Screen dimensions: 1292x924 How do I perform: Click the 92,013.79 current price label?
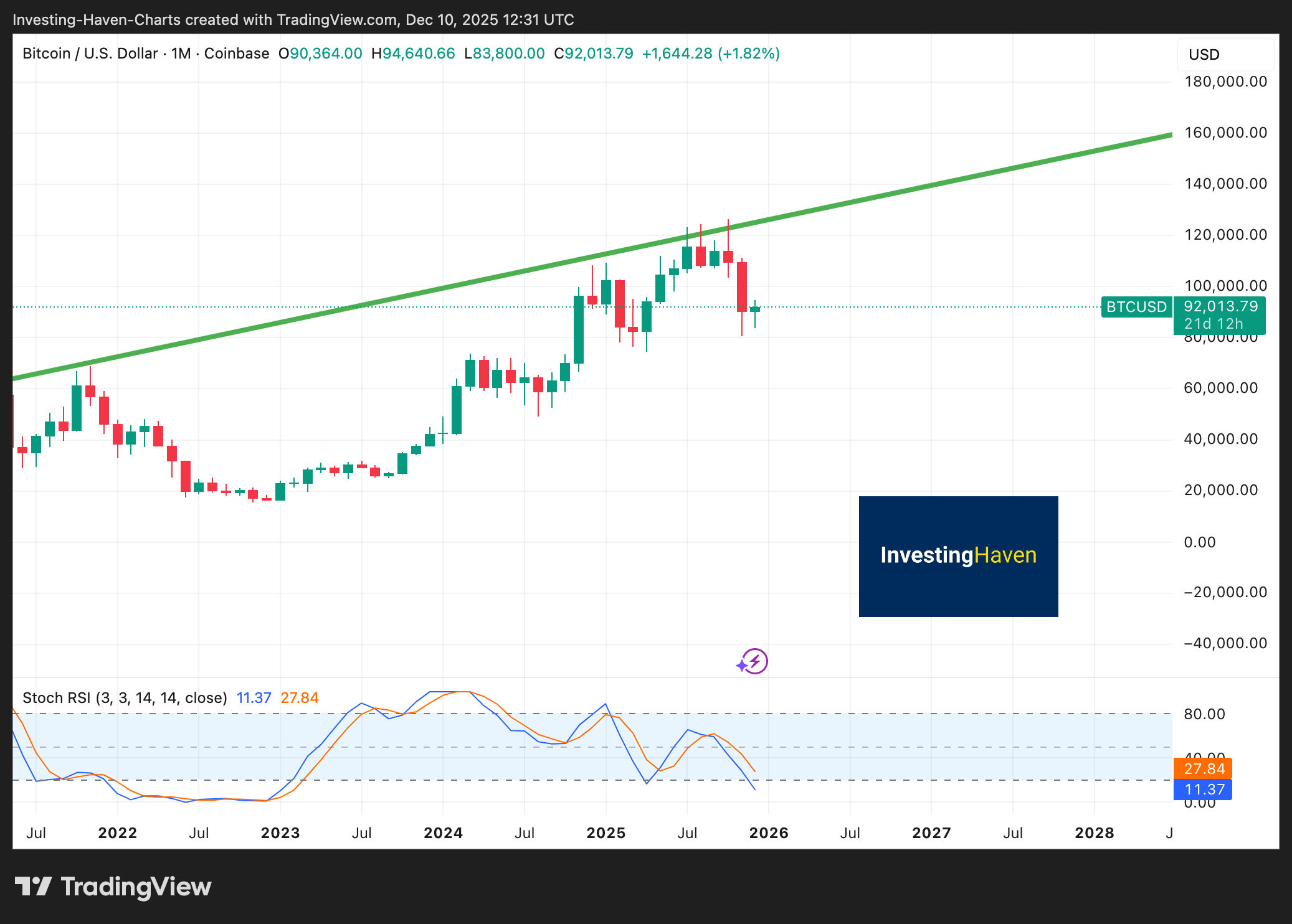point(1220,307)
